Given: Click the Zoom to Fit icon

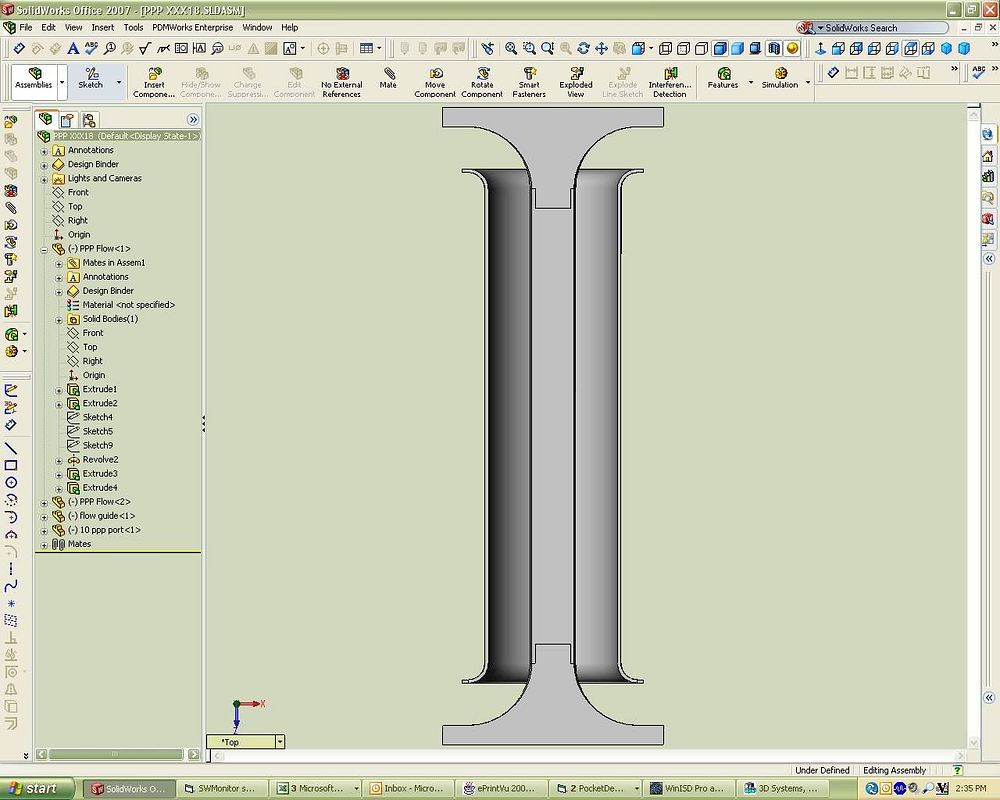Looking at the screenshot, I should click(511, 48).
